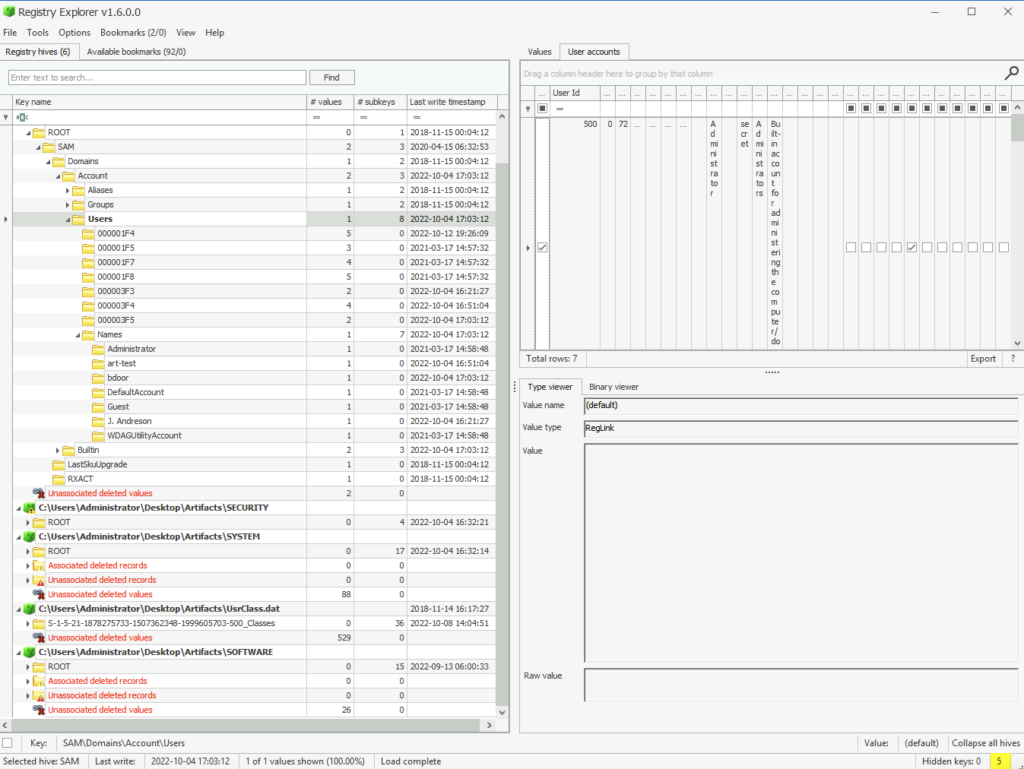Click the horizontal scrollbar below the registry tree
The image size is (1024, 769).
click(247, 725)
